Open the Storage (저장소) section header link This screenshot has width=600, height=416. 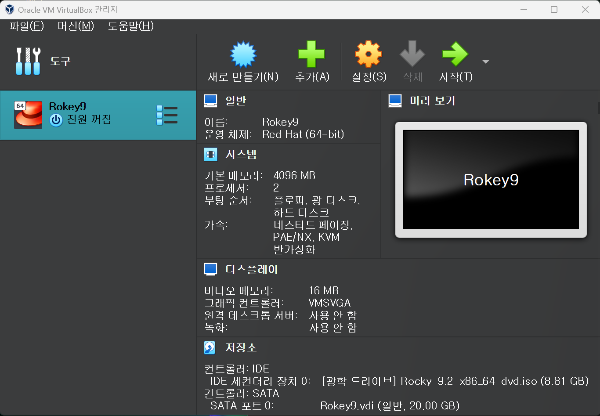tap(241, 347)
